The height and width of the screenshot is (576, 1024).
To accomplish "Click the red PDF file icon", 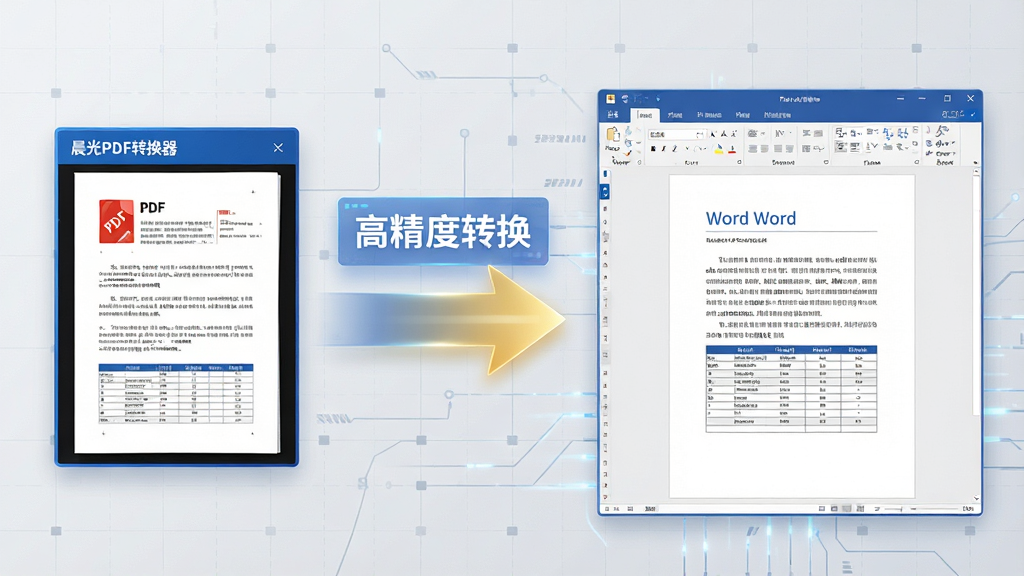I will (116, 221).
